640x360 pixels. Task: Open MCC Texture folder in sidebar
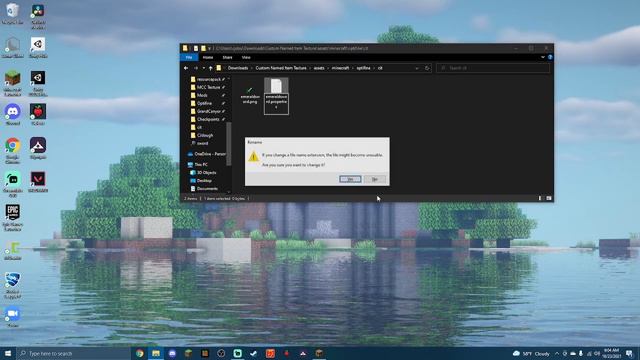pyautogui.click(x=208, y=87)
